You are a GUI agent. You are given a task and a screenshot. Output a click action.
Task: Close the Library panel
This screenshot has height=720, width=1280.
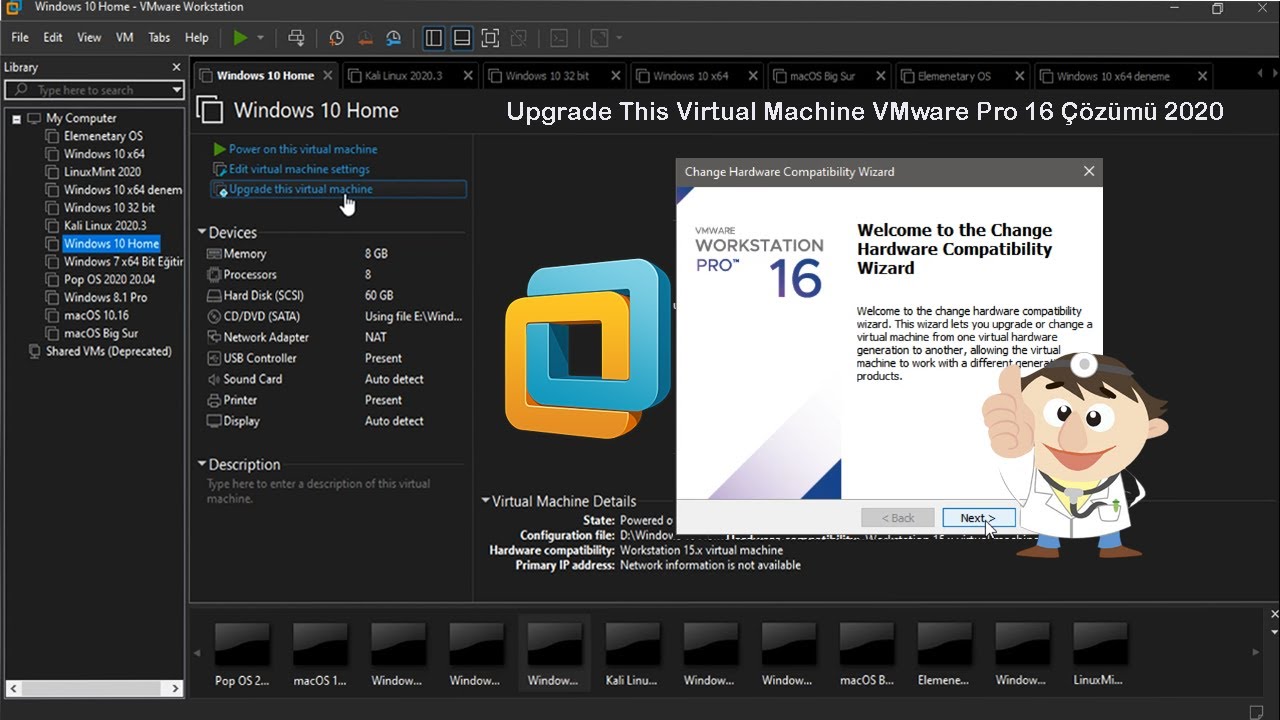[x=176, y=67]
